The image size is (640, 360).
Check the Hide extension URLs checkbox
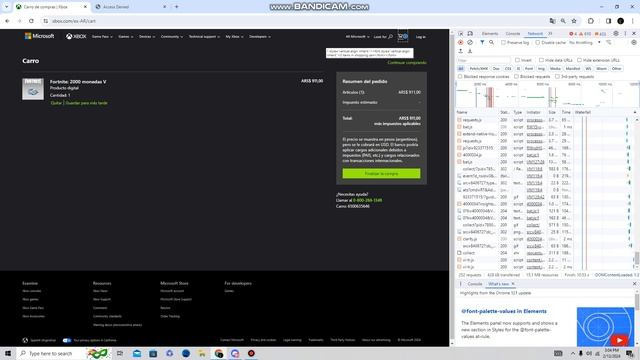coord(579,60)
